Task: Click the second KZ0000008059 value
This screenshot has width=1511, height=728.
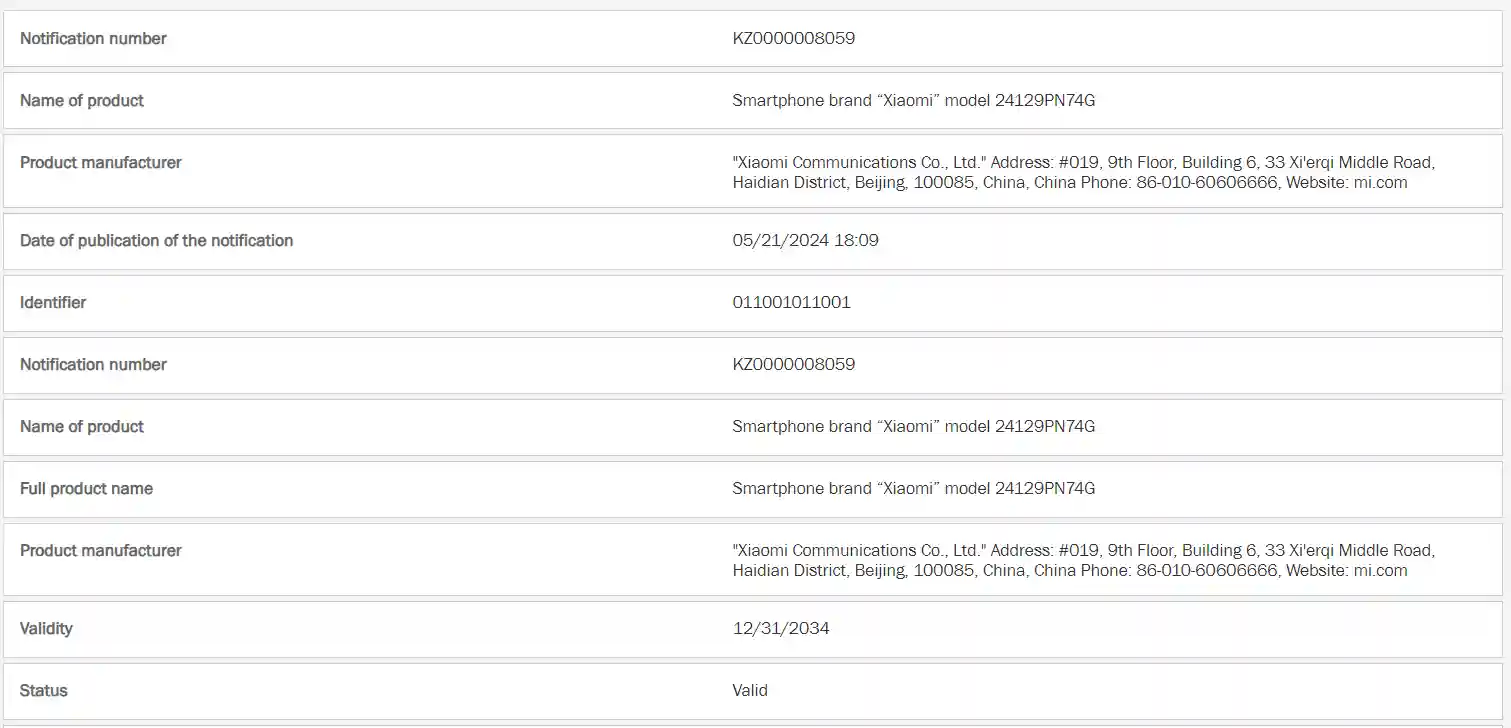Action: click(793, 364)
